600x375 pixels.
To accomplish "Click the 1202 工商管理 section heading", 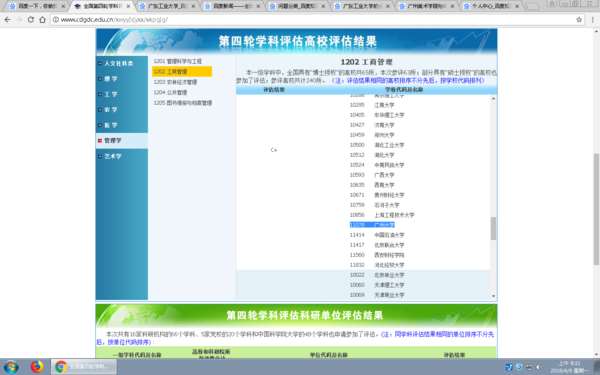I will pos(366,62).
